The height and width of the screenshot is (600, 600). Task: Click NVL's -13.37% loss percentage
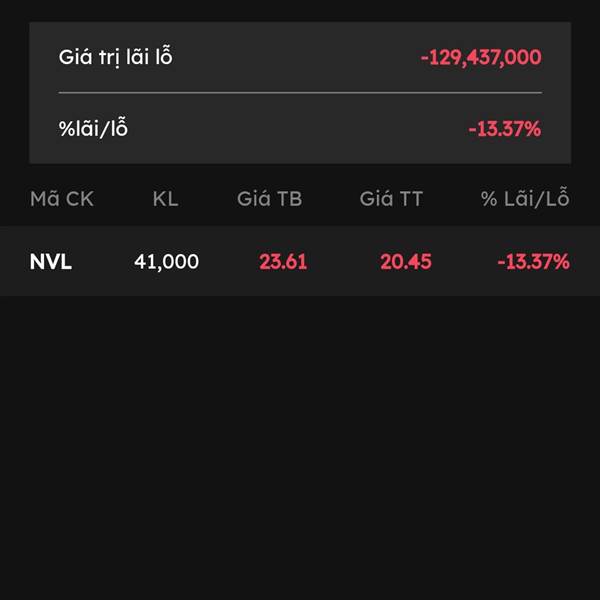(x=533, y=262)
